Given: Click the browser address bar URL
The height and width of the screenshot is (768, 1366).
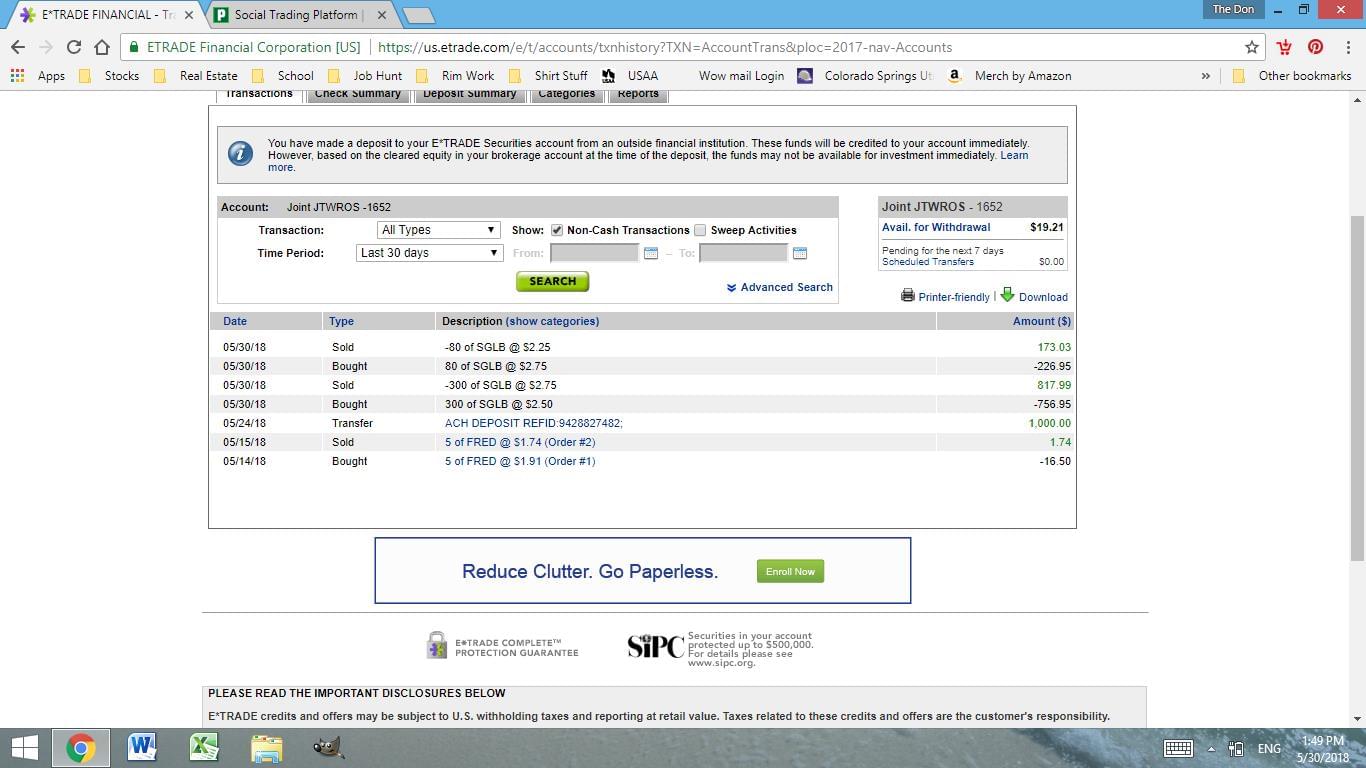Looking at the screenshot, I should tap(664, 47).
